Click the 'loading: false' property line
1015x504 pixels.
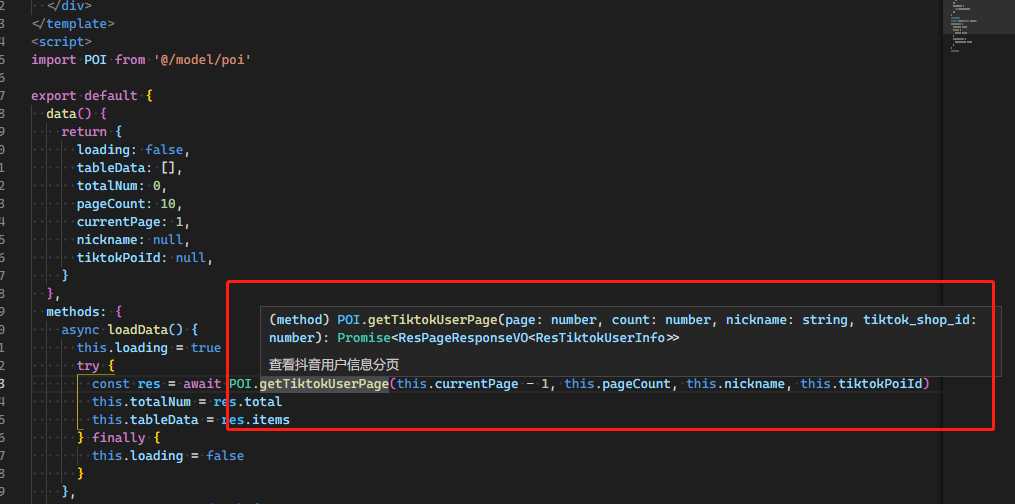(134, 149)
